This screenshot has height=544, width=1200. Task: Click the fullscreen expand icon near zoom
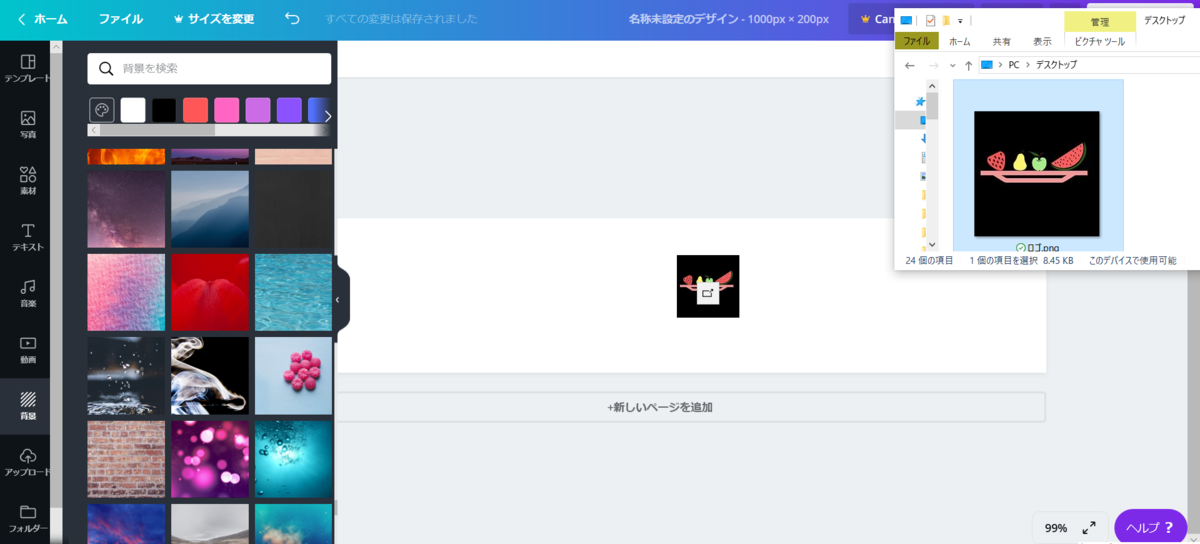[1089, 527]
